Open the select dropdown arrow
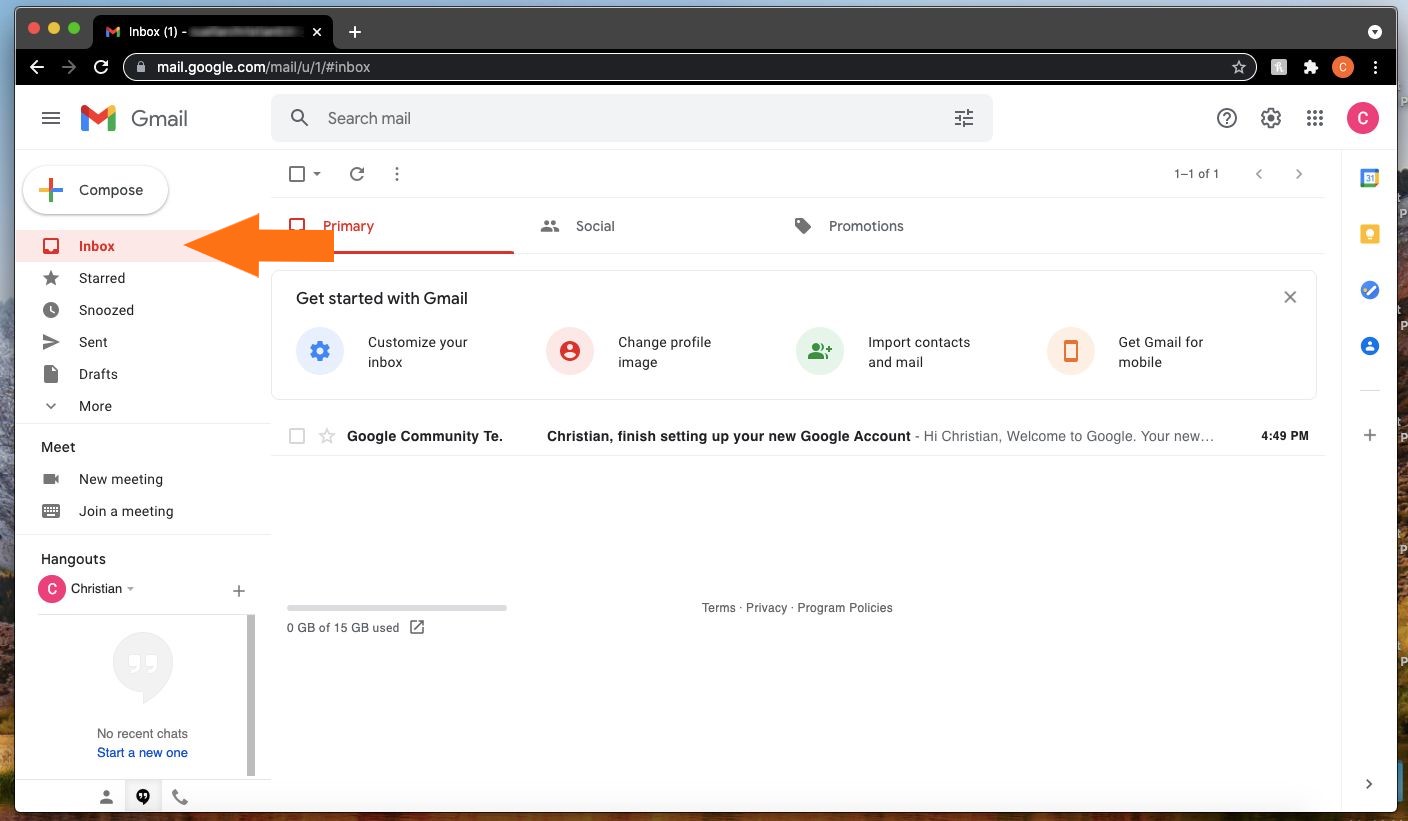This screenshot has height=821, width=1408. (317, 174)
